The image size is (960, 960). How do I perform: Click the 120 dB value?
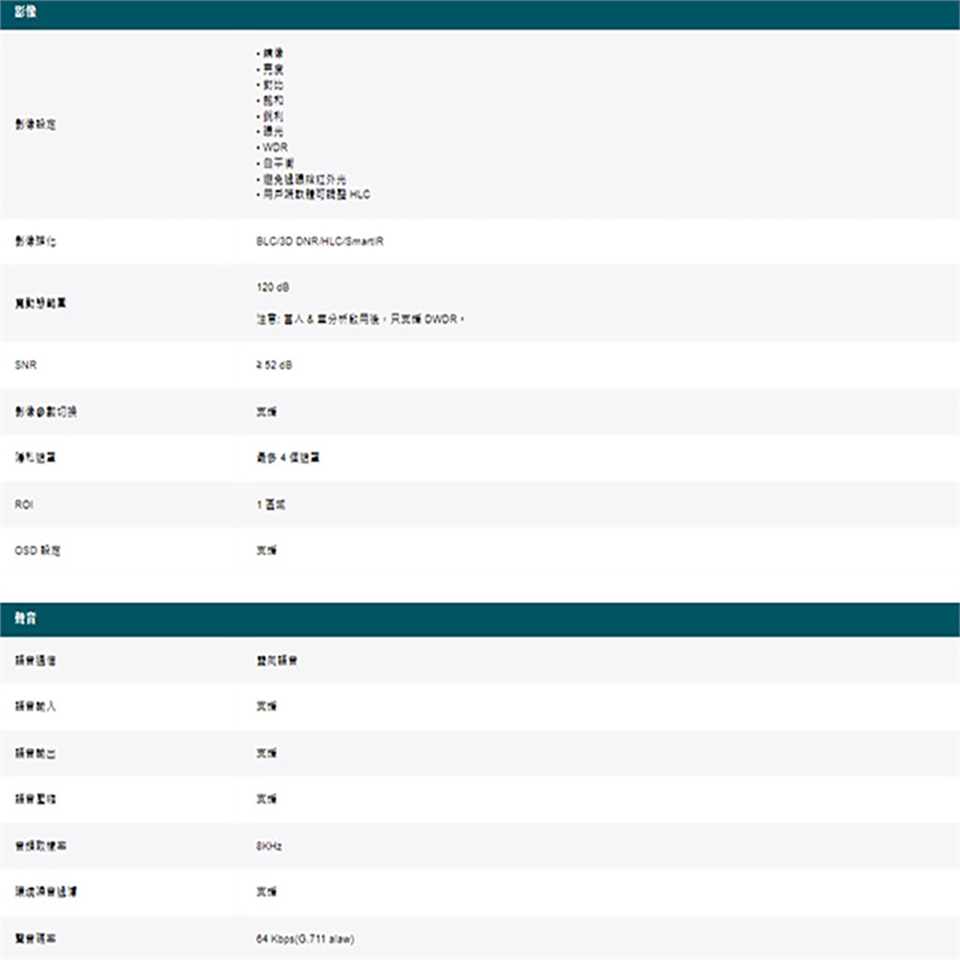pyautogui.click(x=273, y=287)
